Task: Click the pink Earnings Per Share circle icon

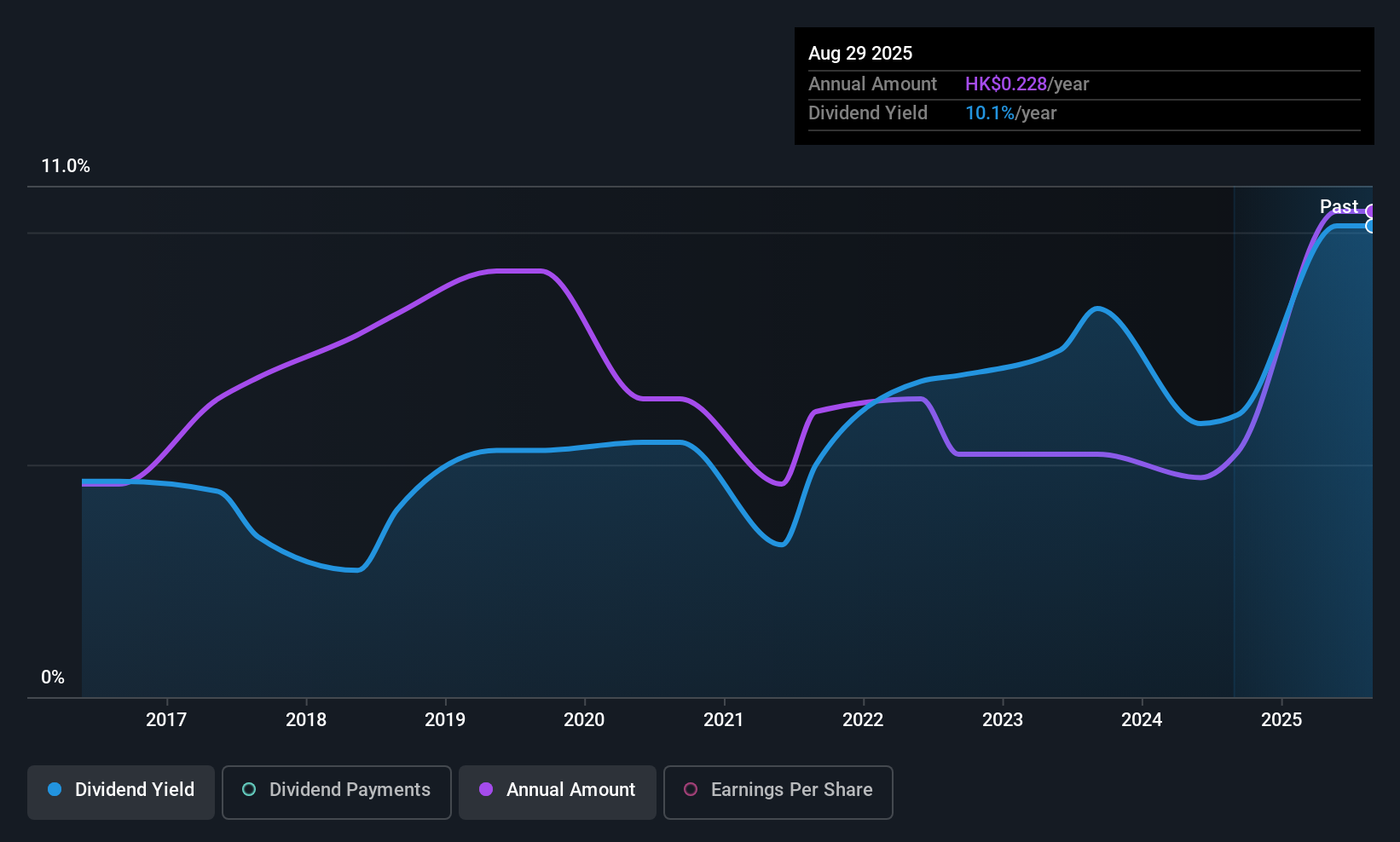Action: 690,790
